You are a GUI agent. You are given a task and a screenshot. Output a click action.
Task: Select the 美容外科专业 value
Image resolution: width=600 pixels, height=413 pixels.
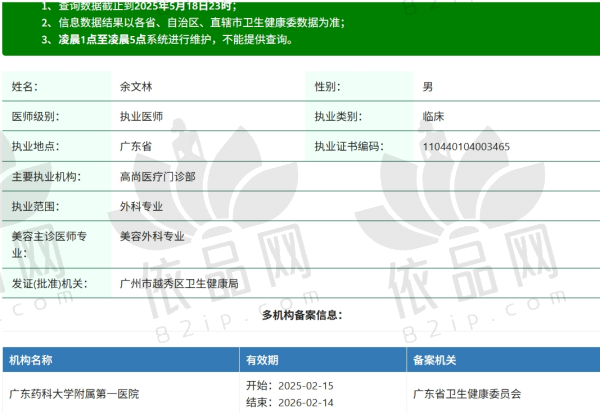coord(152,236)
